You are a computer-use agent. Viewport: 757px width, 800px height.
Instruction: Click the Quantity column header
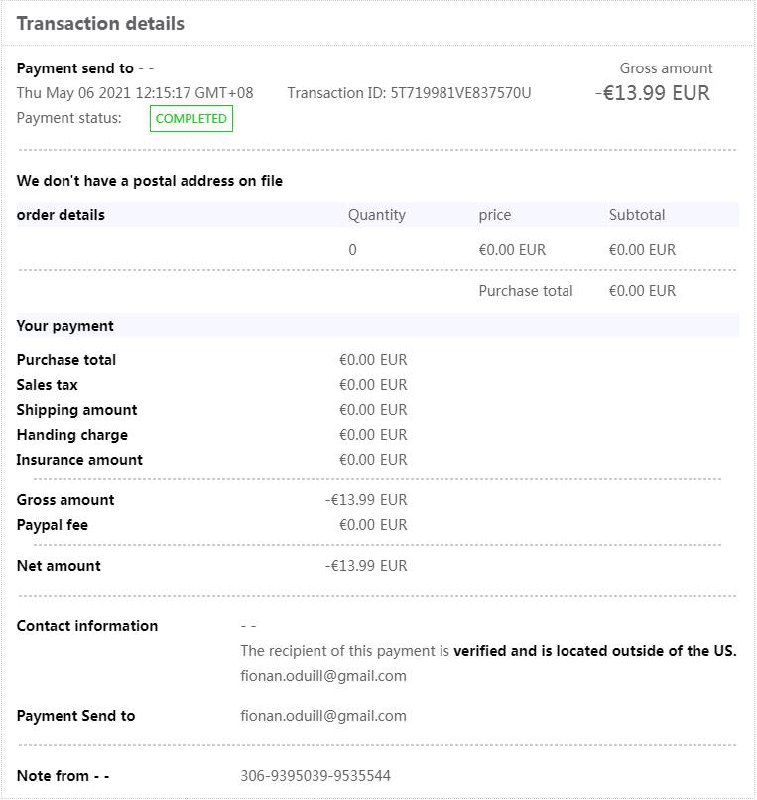coord(377,215)
